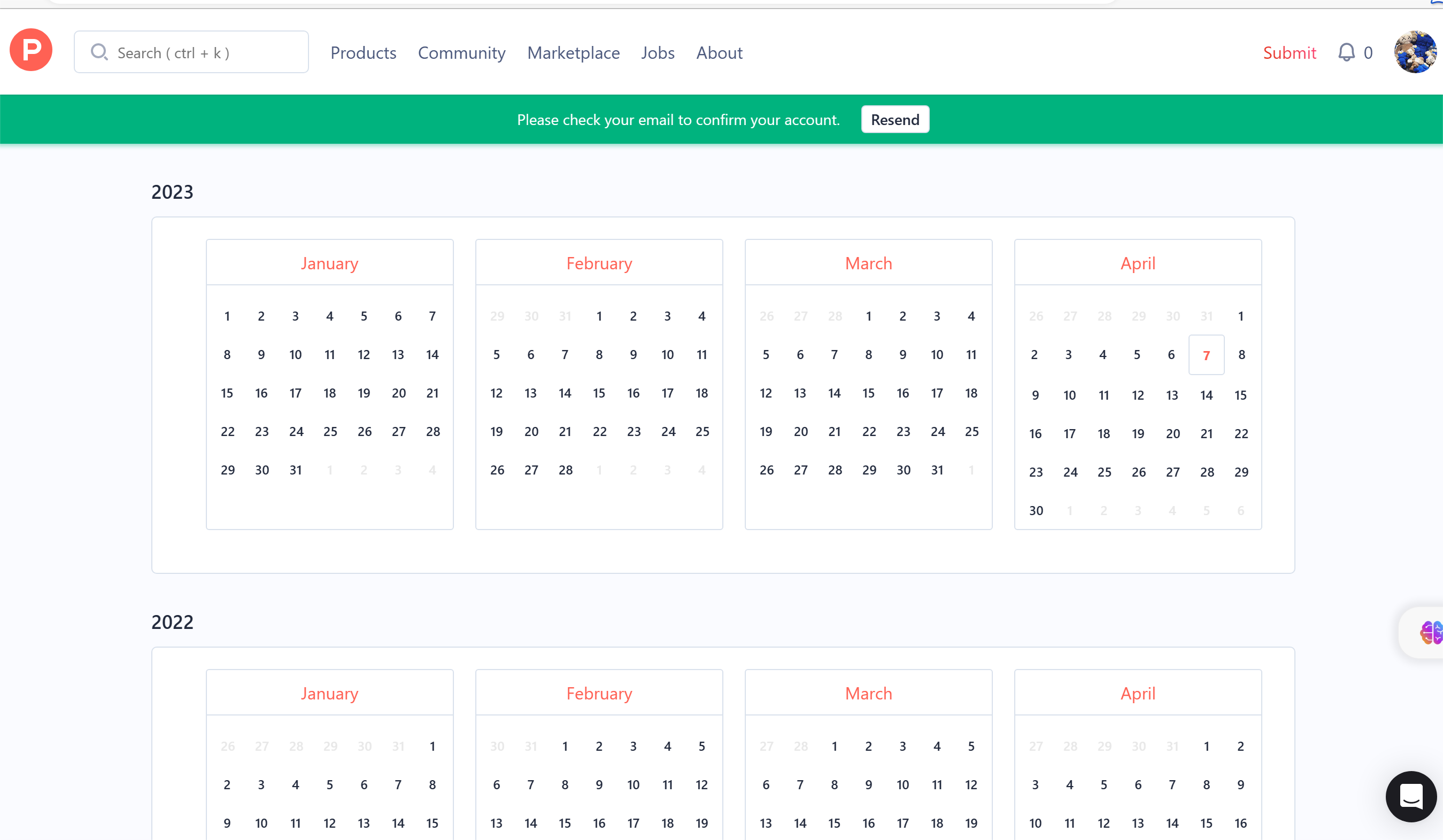Select highlighted April 7, 2023

[1206, 355]
